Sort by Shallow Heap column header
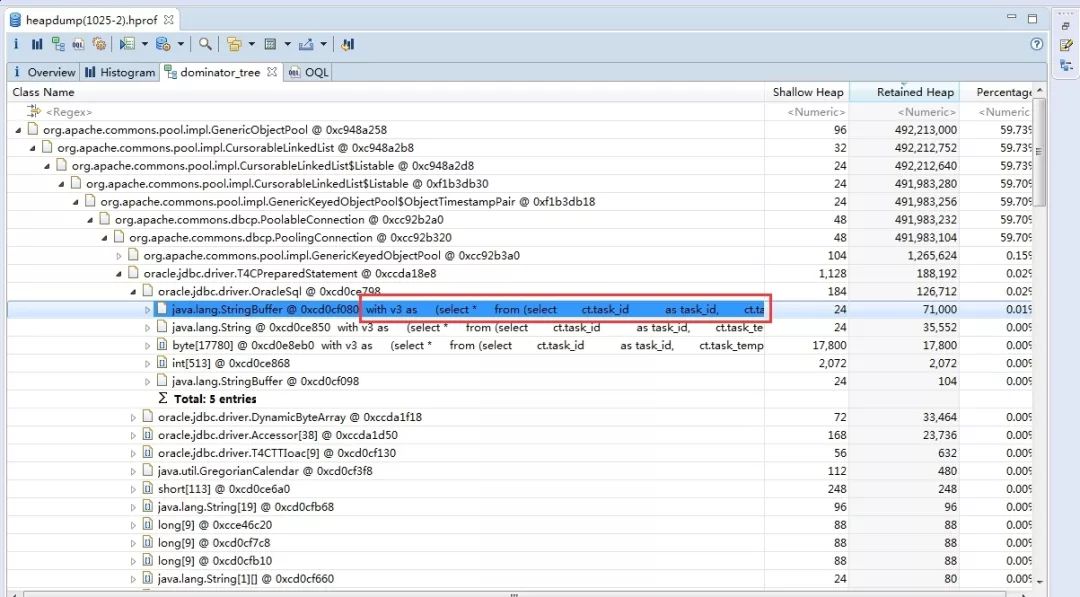 point(807,92)
